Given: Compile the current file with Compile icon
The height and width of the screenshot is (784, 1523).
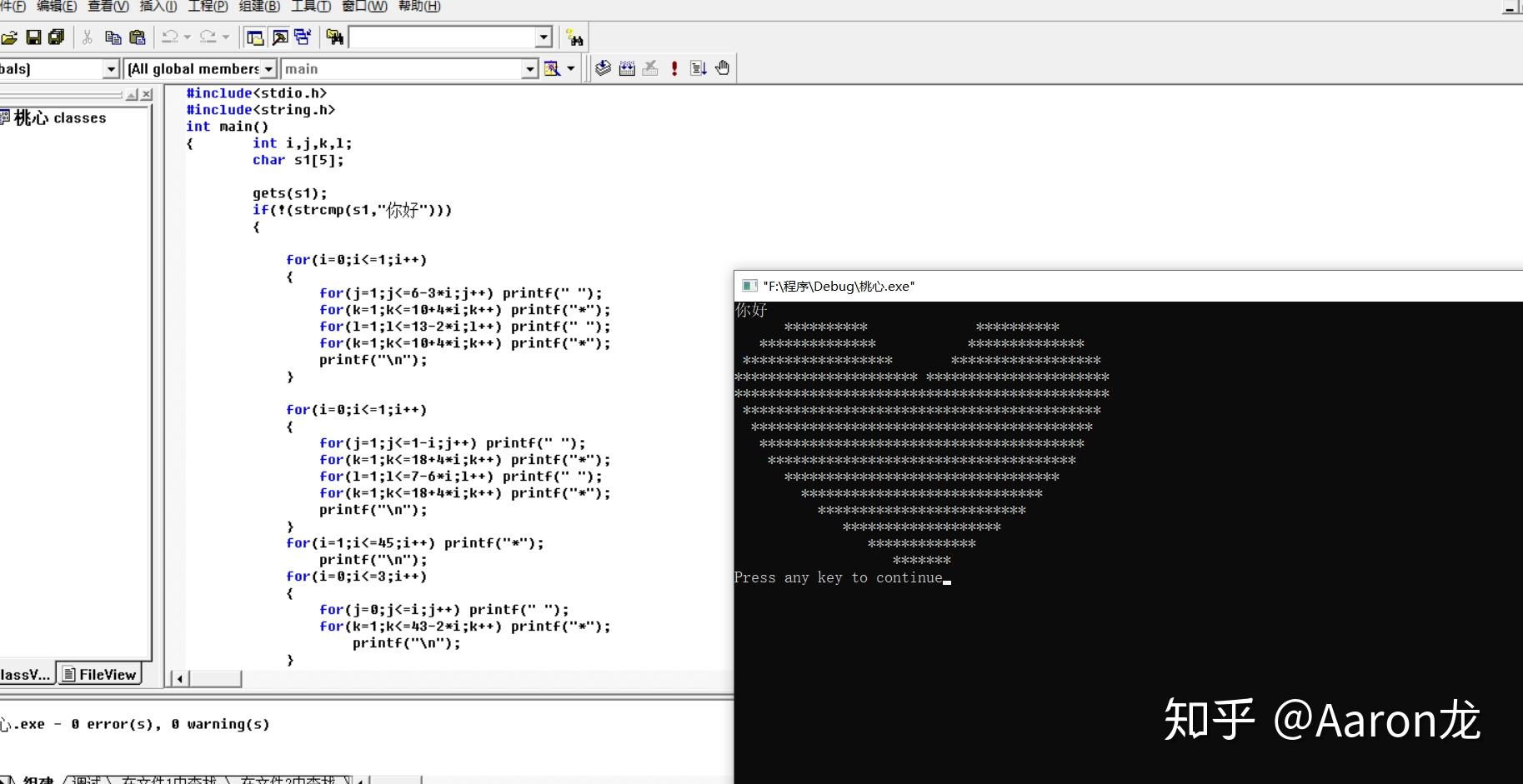Looking at the screenshot, I should coord(603,68).
